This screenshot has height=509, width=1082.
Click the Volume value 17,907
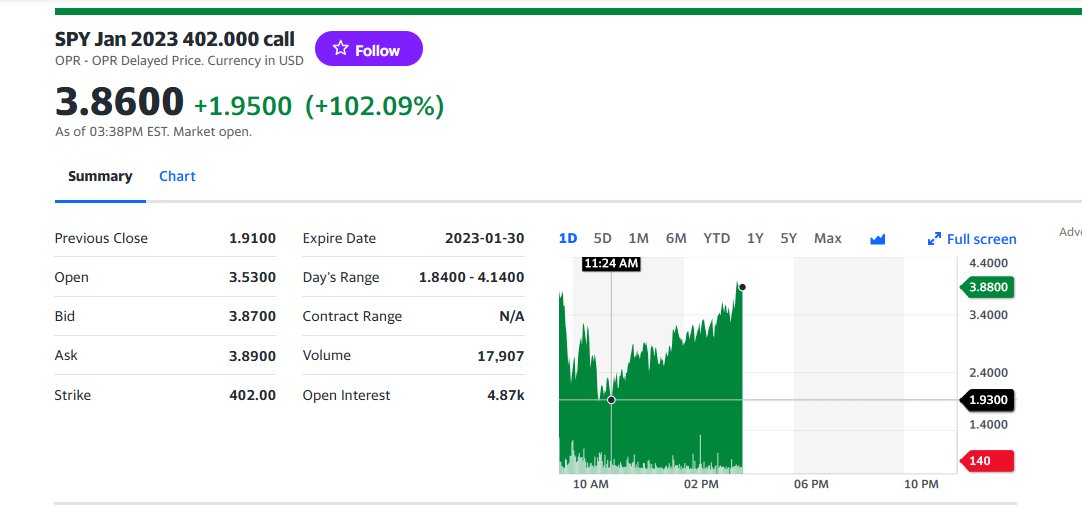coord(501,356)
